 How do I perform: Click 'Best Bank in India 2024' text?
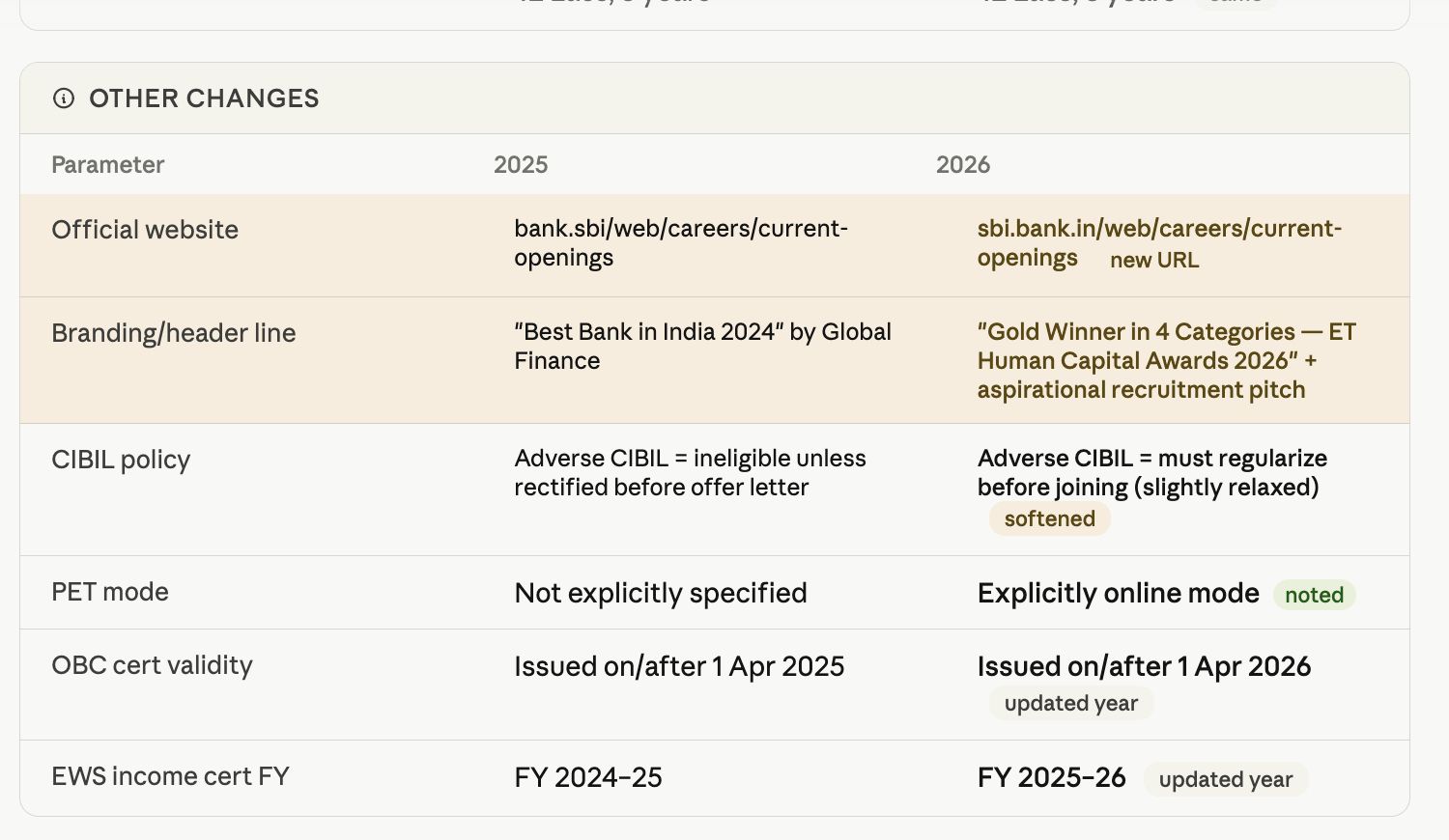tap(703, 347)
